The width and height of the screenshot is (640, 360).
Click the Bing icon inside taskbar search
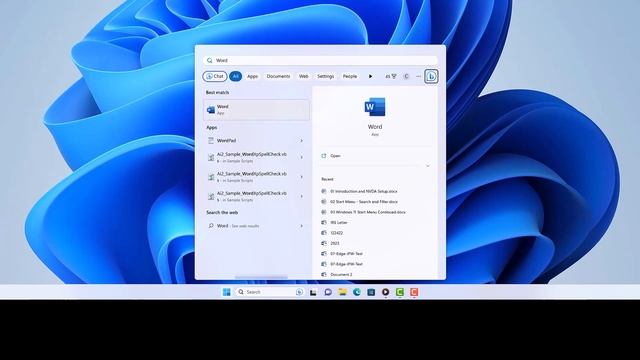tap(299, 292)
